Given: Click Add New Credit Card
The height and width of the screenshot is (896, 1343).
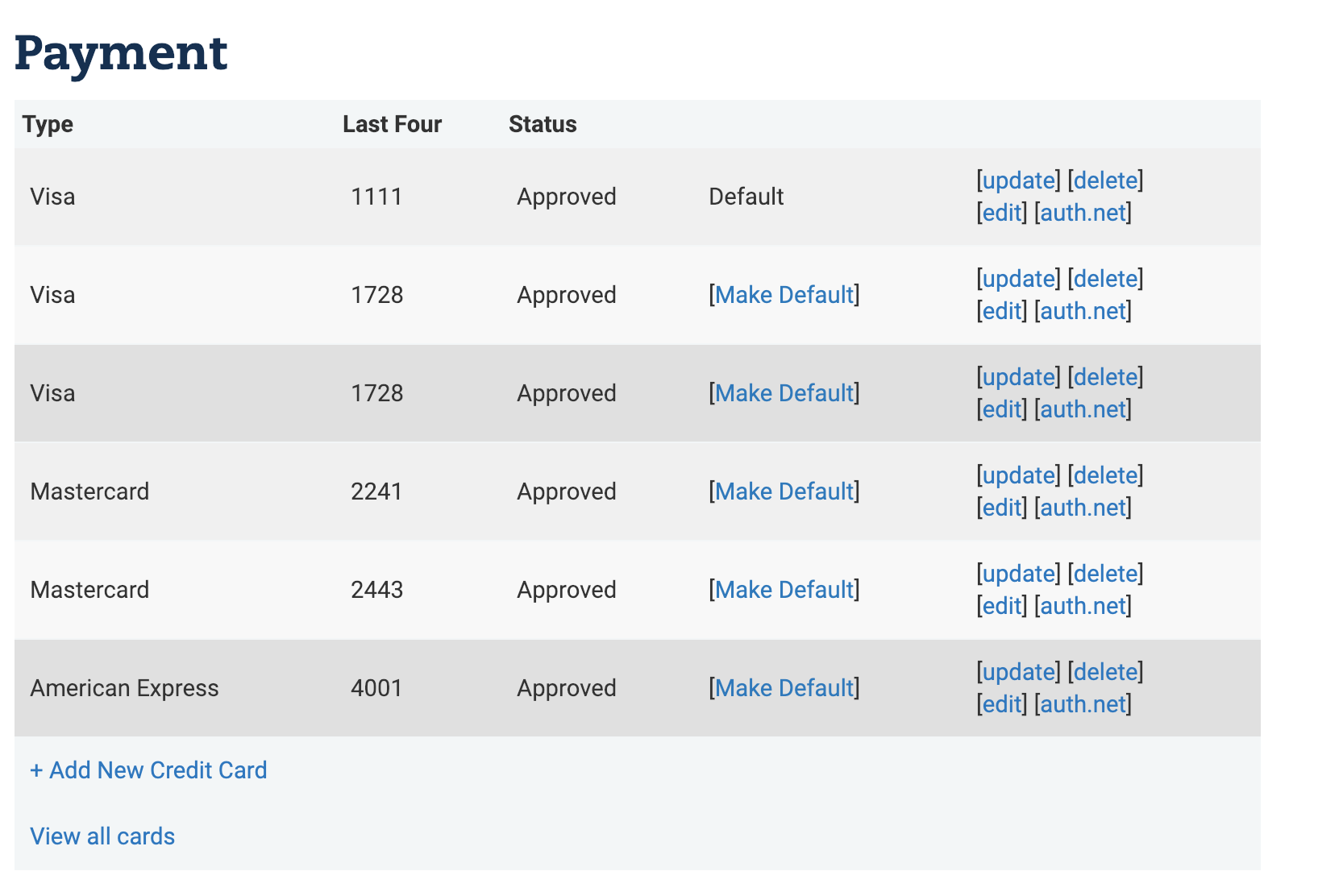Looking at the screenshot, I should tap(148, 770).
